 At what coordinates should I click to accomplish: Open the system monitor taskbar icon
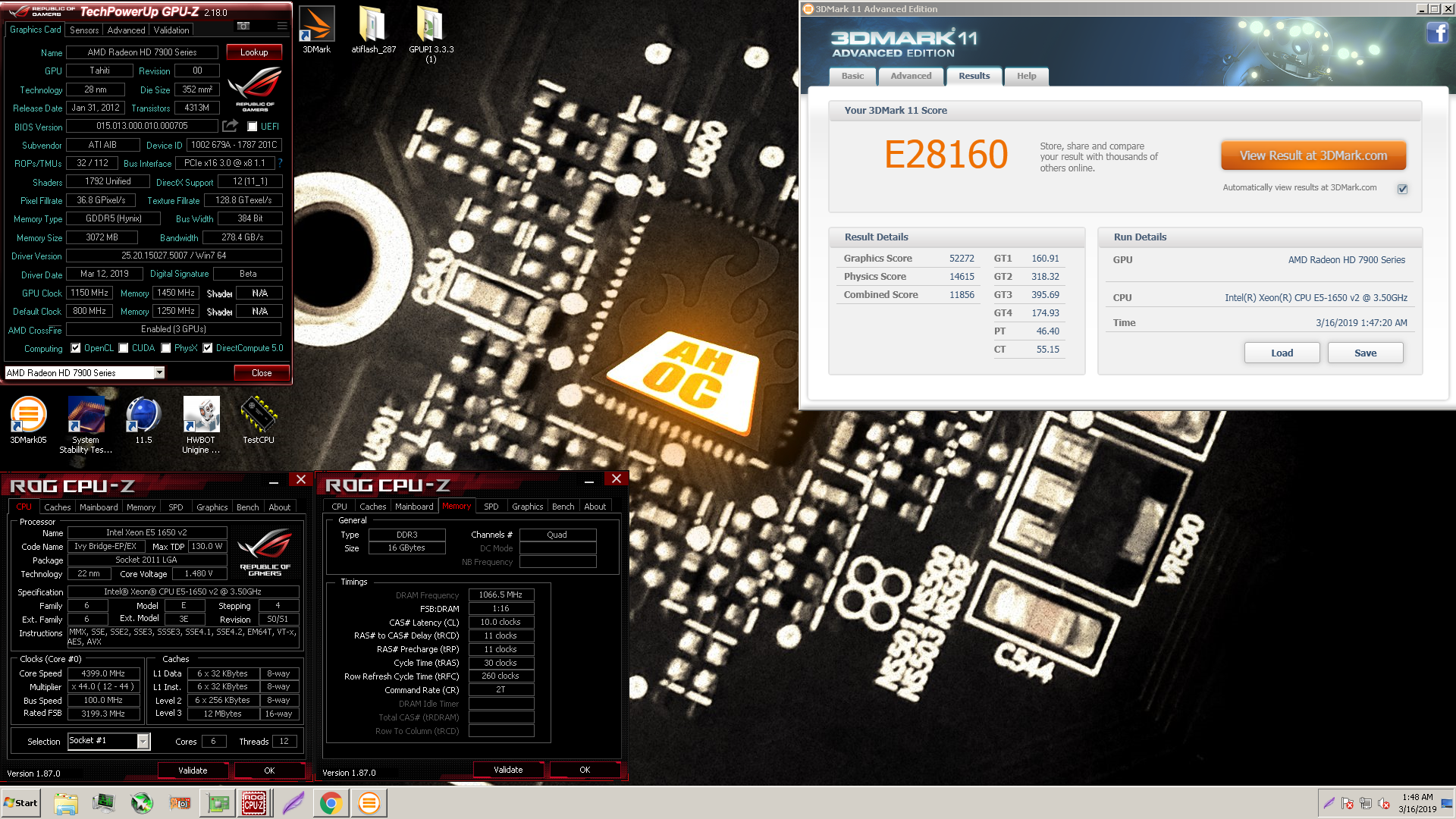tap(103, 803)
